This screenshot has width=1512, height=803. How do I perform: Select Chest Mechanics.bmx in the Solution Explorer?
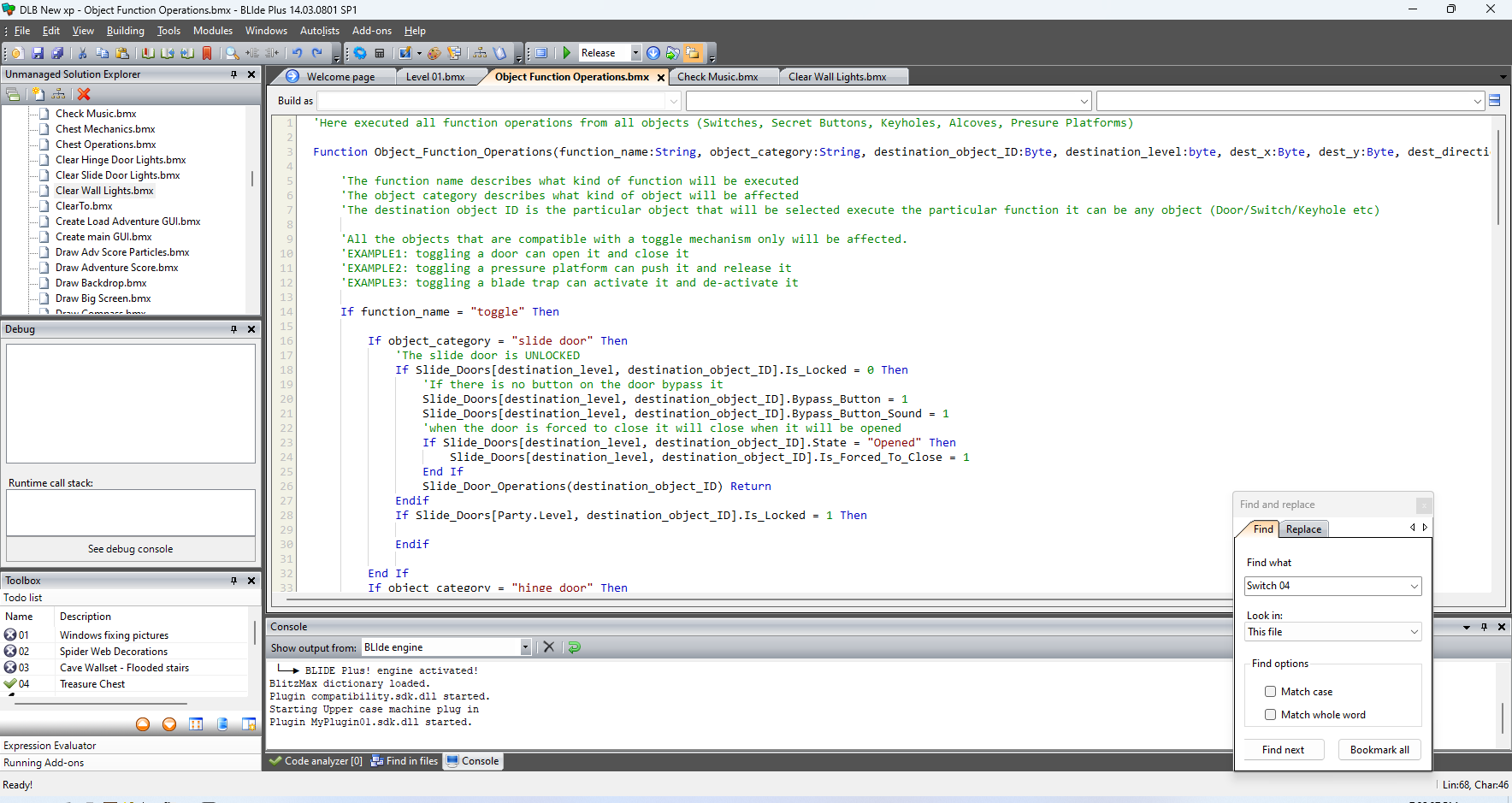click(105, 129)
